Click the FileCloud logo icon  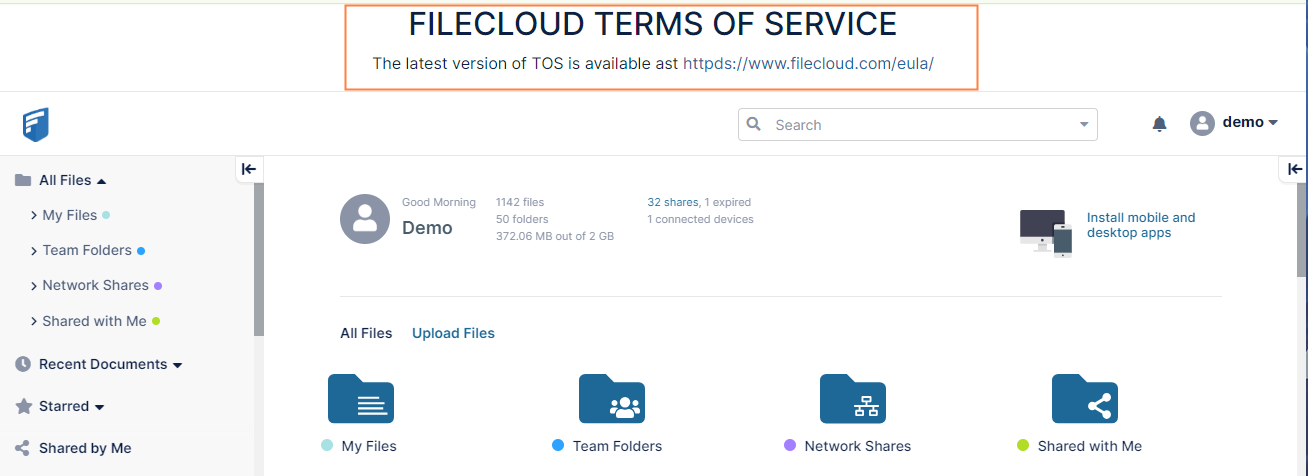(36, 124)
